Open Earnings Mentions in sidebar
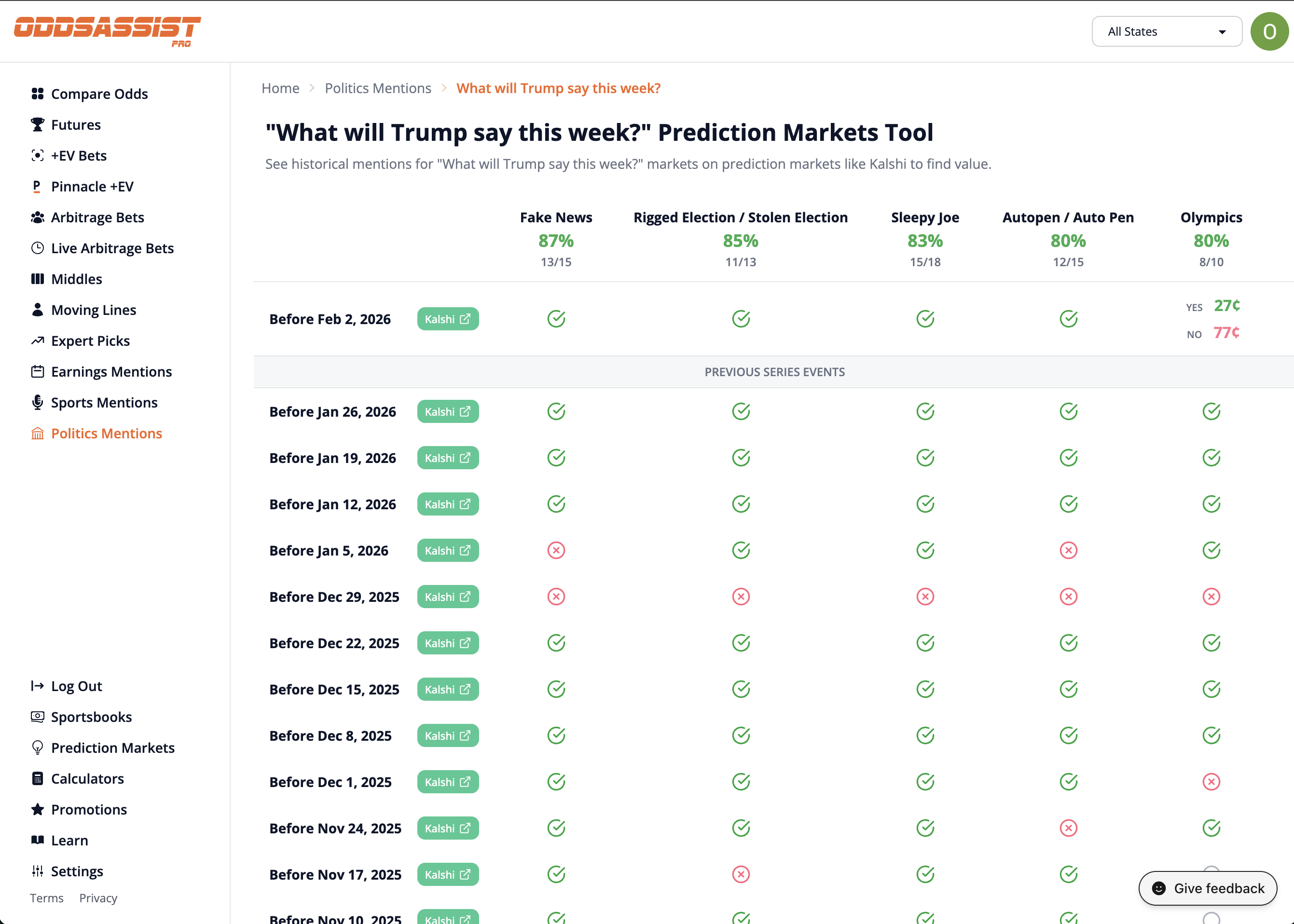 111,371
